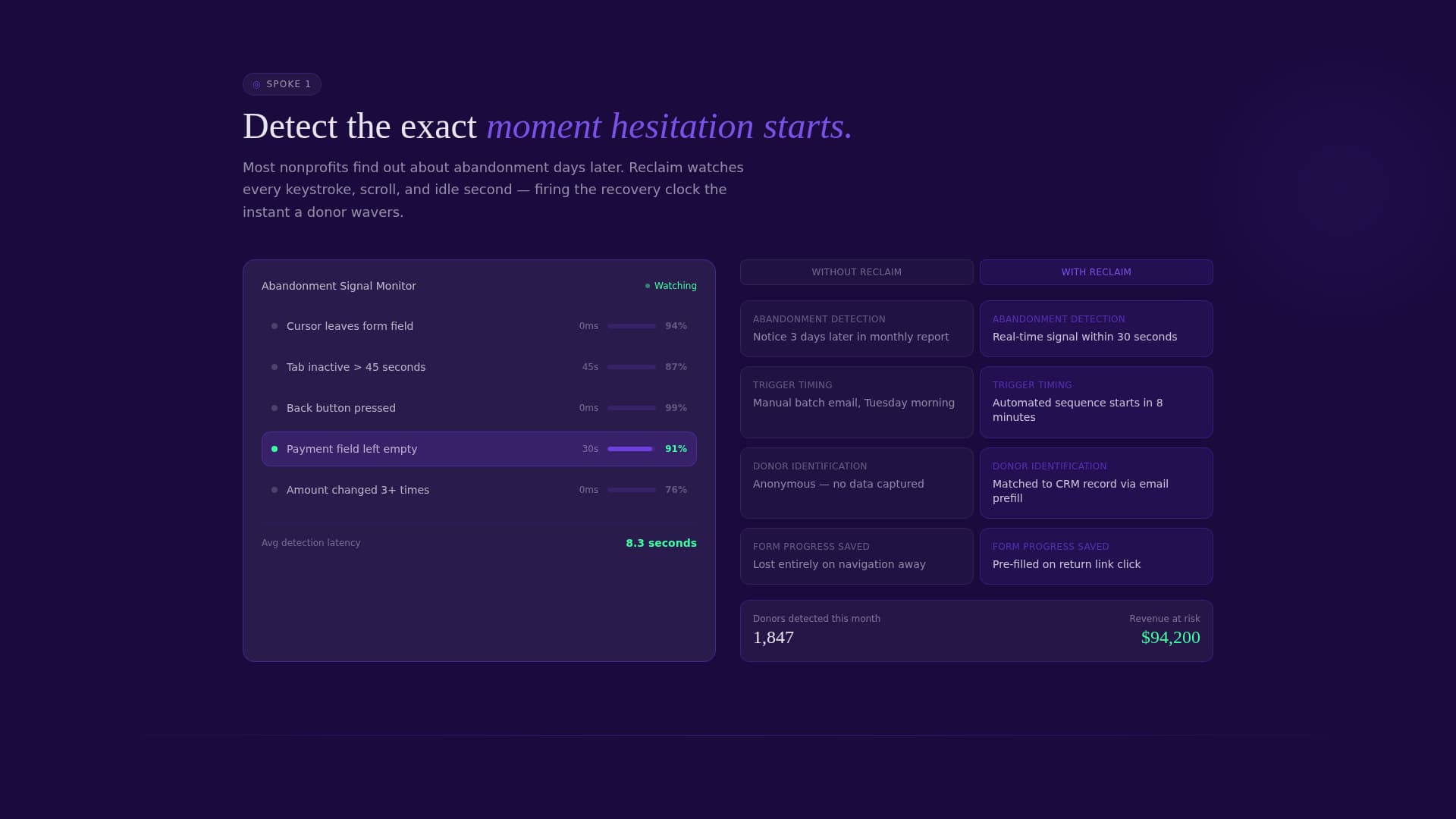This screenshot has height=819, width=1456.
Task: Select the Tab inactive > 45 seconds signal
Action: click(x=479, y=367)
